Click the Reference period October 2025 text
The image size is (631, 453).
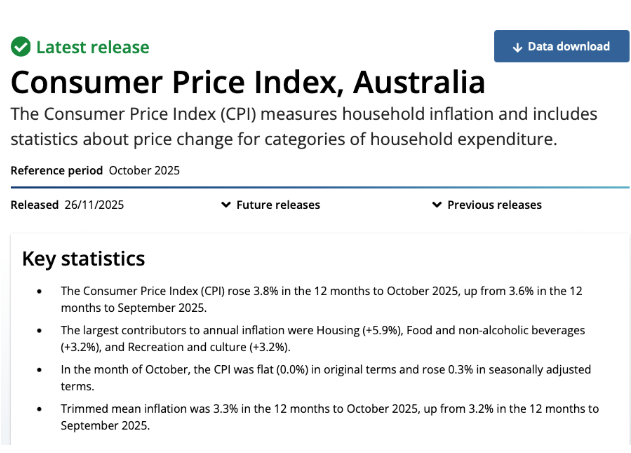pyautogui.click(x=95, y=170)
